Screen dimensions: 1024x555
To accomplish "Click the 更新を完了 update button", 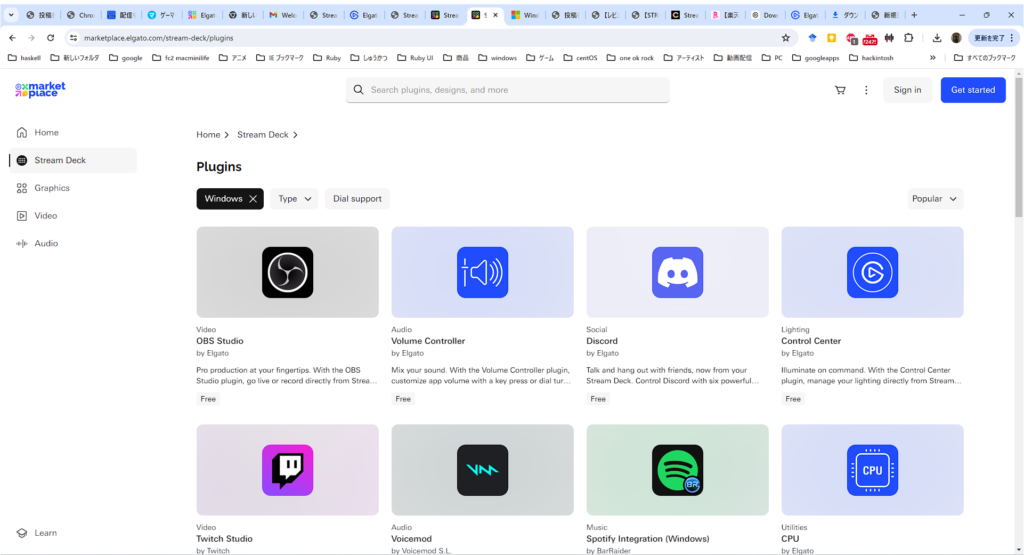I will (x=993, y=38).
